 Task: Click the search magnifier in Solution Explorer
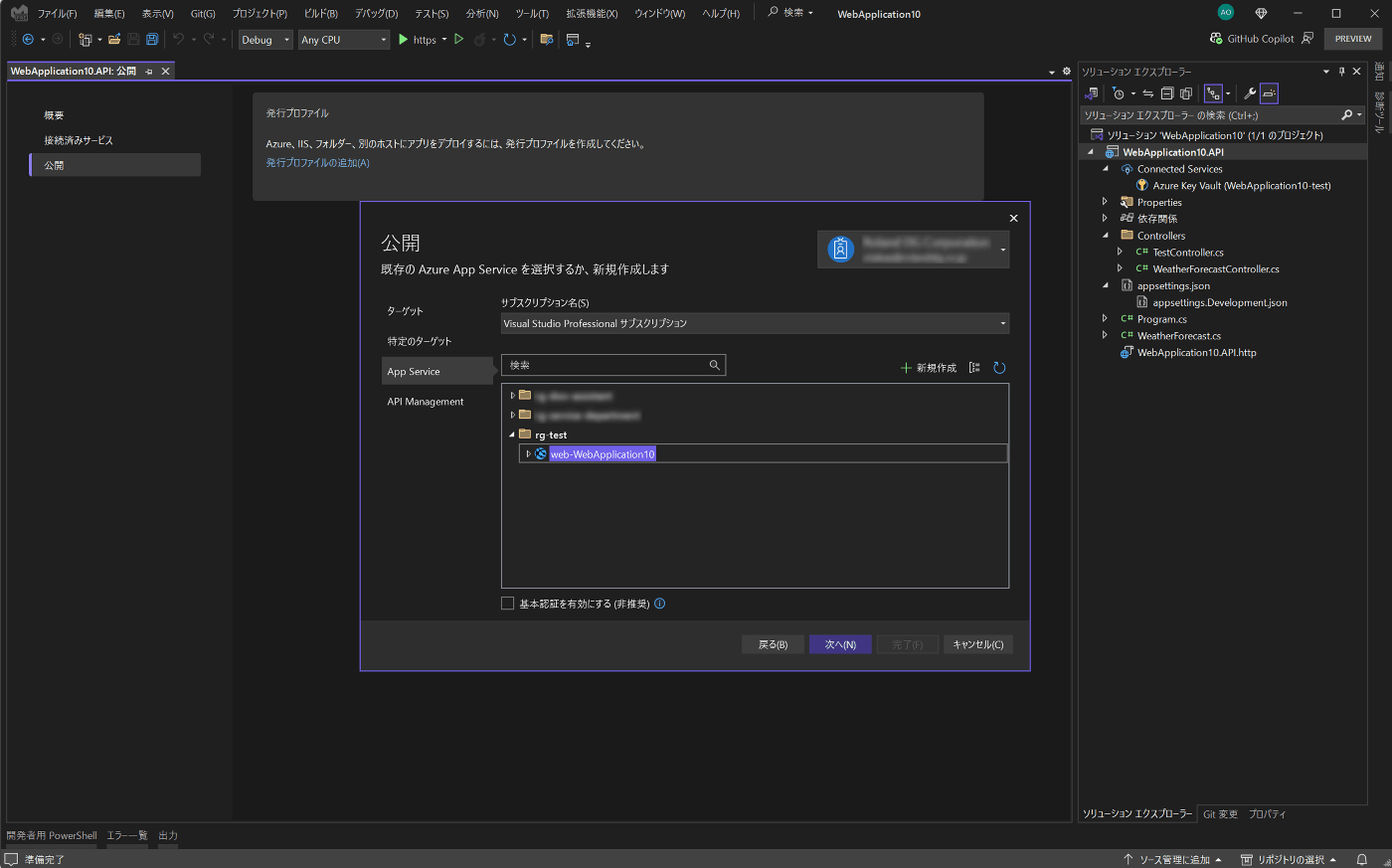[x=1346, y=115]
